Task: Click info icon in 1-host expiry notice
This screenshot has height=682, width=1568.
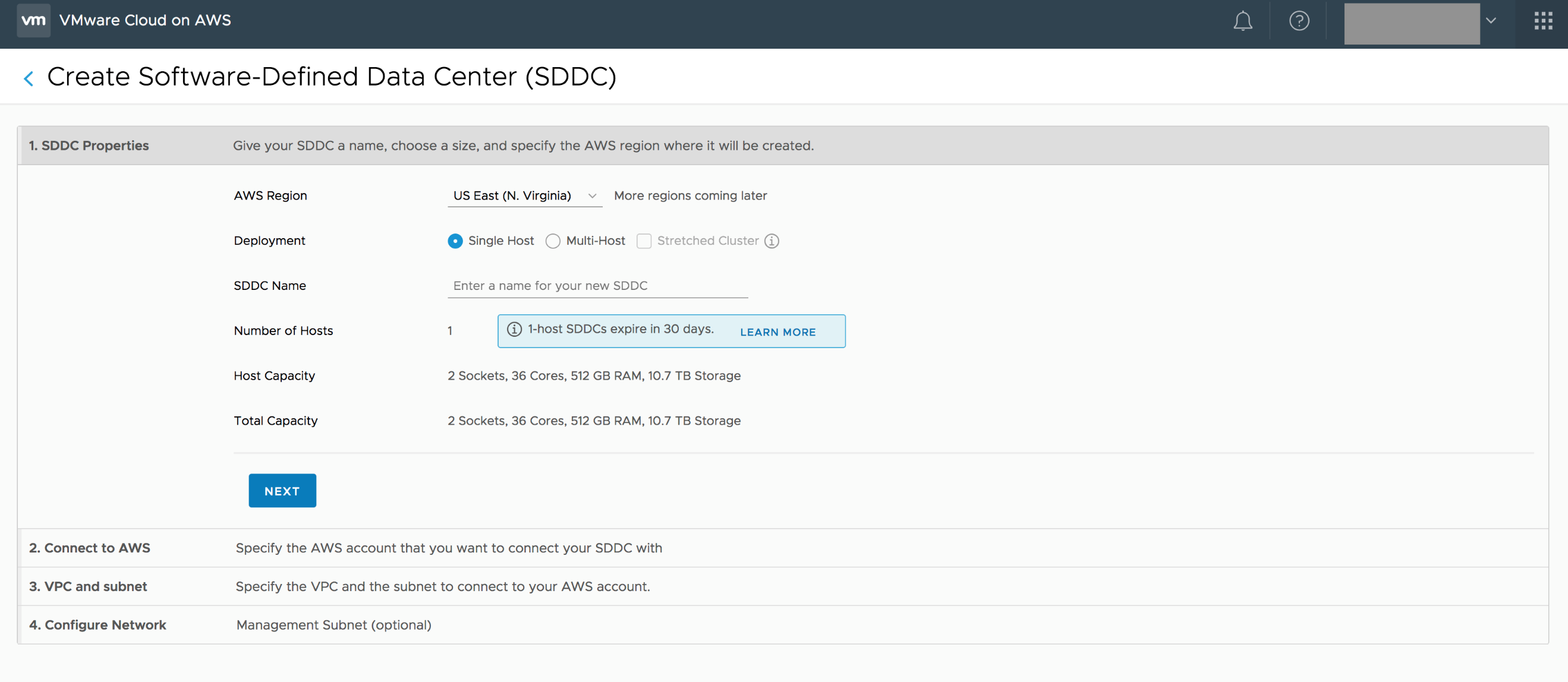Action: click(514, 329)
